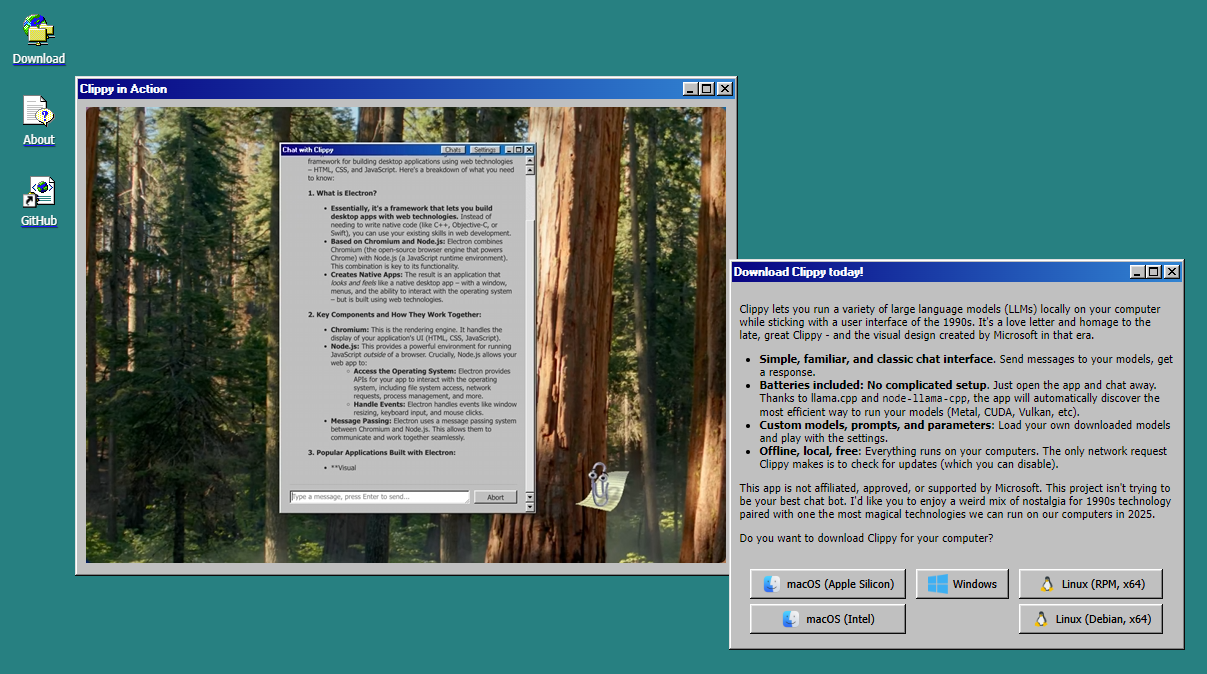The height and width of the screenshot is (674, 1207).
Task: Click 'Custom models, prompts, and parameters' text
Action: pyautogui.click(x=874, y=425)
